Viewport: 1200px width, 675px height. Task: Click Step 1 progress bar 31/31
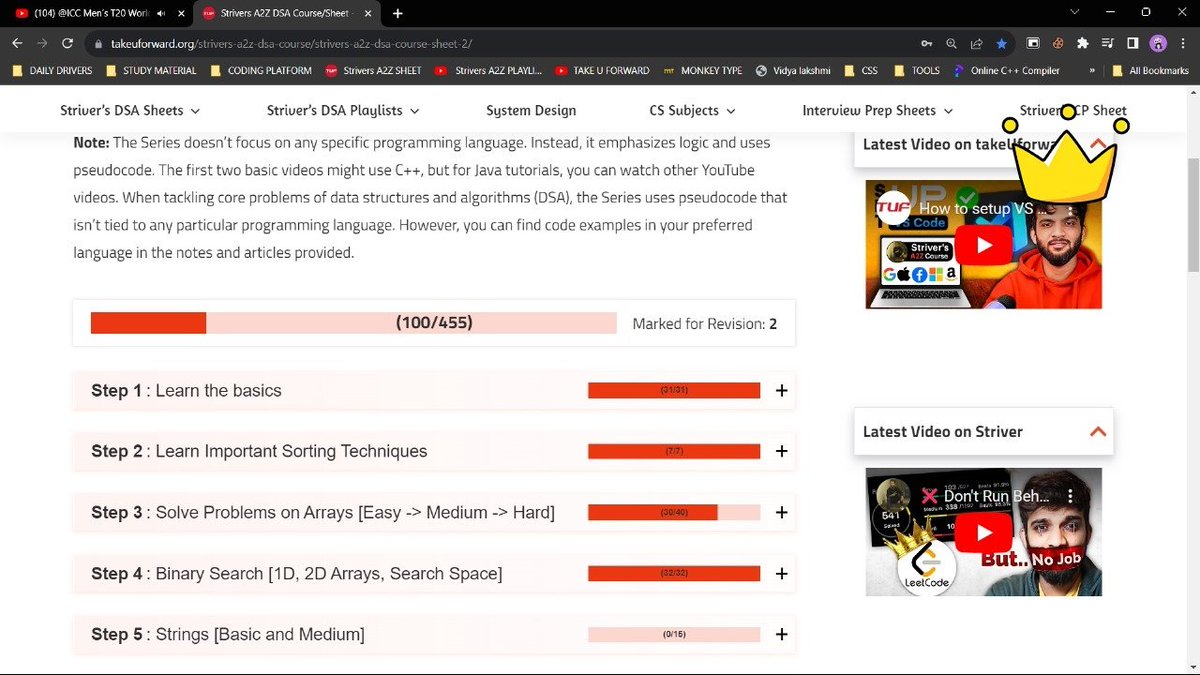click(674, 391)
